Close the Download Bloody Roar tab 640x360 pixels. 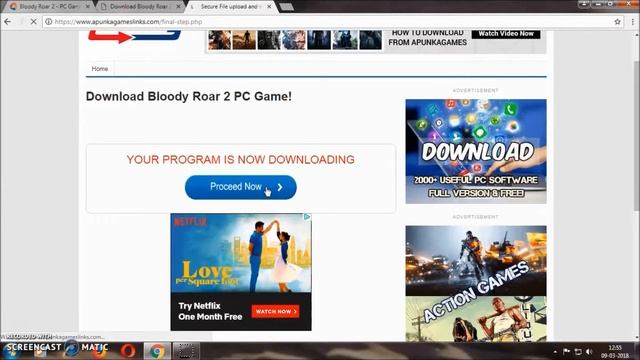(178, 7)
